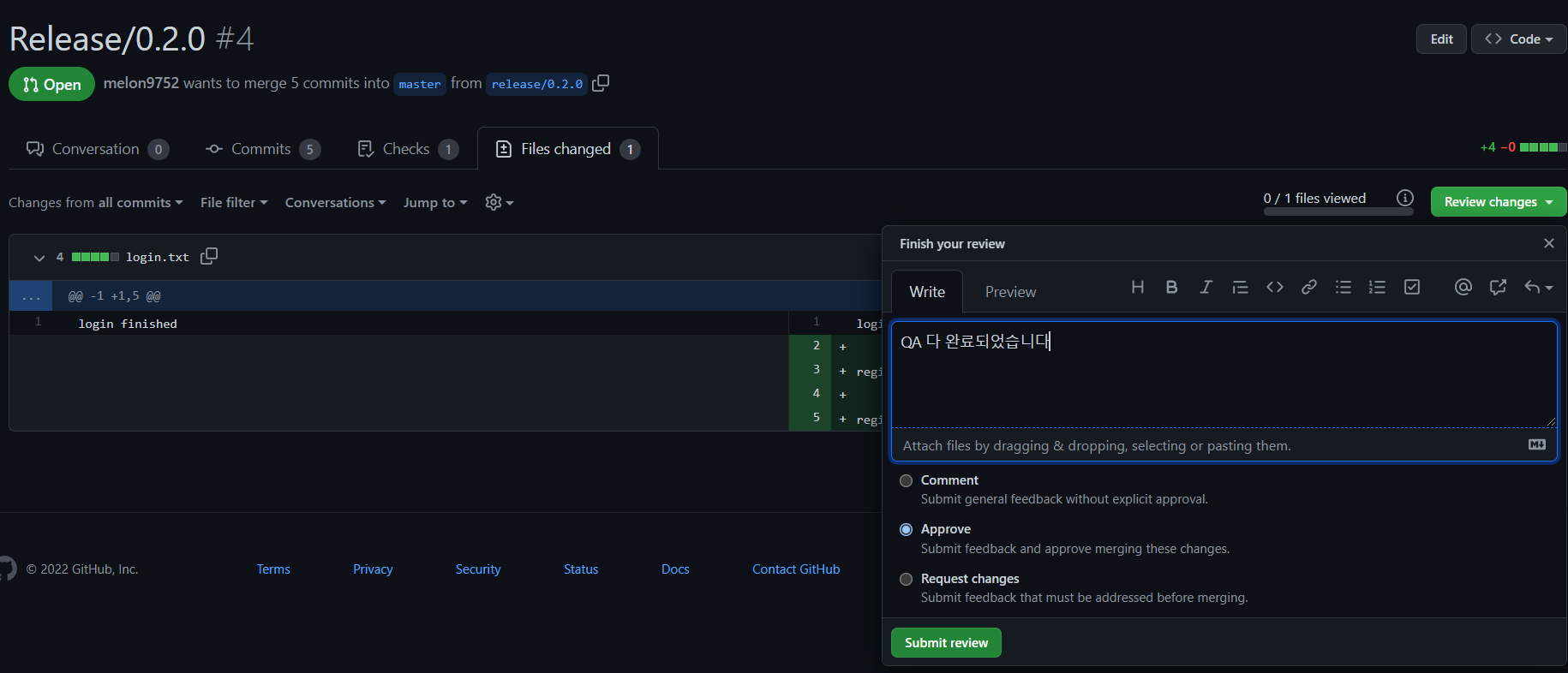Select the Files changed tab
This screenshot has width=1568, height=673.
coord(567,149)
